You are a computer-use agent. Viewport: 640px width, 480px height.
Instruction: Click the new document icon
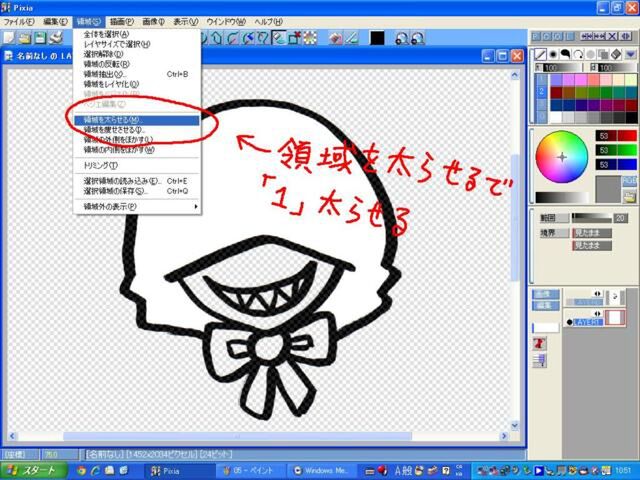pyautogui.click(x=9, y=38)
